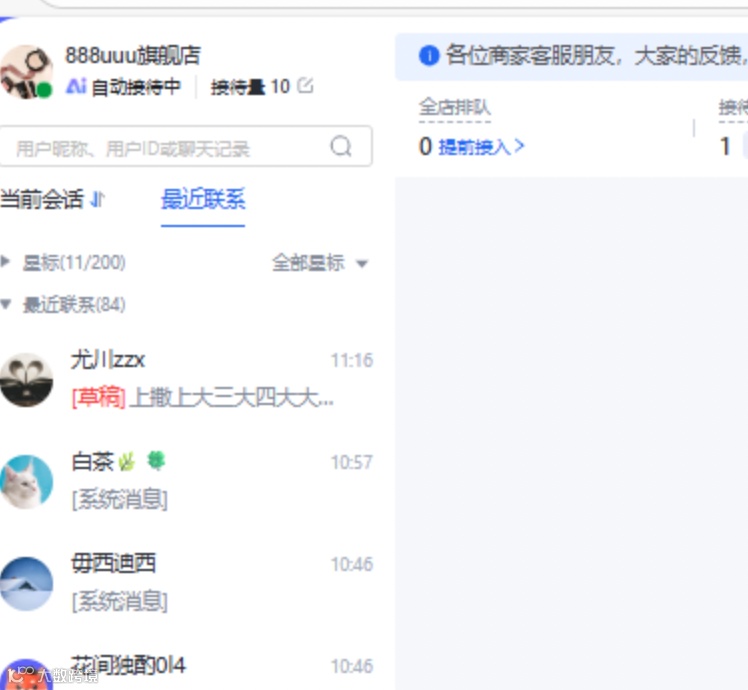Open conversation with 花间独酌0l4

(x=187, y=670)
